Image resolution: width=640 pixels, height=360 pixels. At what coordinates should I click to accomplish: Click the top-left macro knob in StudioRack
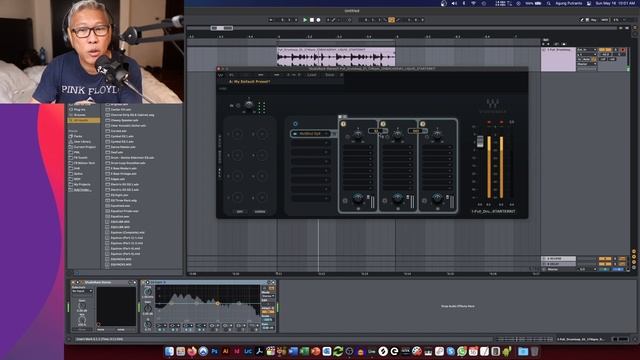237,134
